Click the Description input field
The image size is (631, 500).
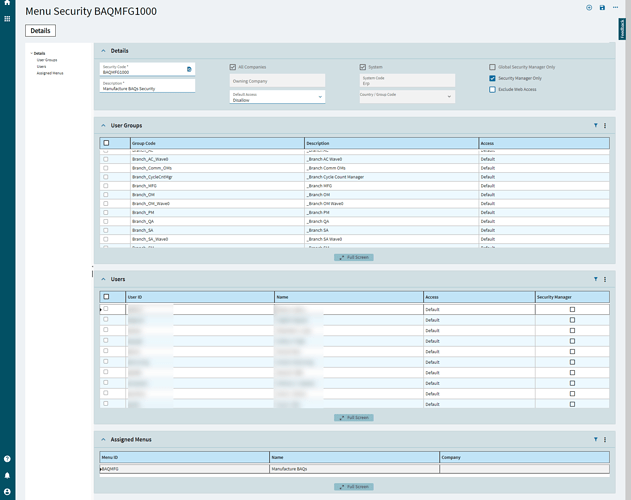pyautogui.click(x=147, y=86)
